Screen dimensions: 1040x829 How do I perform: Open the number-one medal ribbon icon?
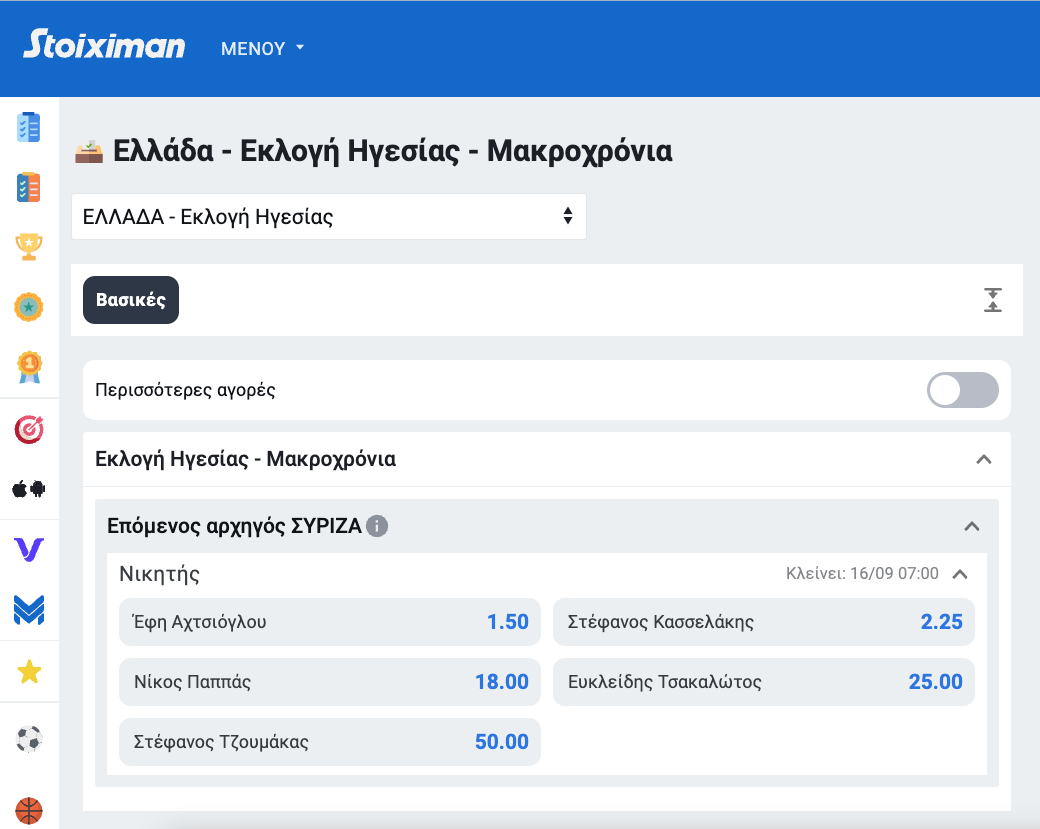(x=29, y=367)
